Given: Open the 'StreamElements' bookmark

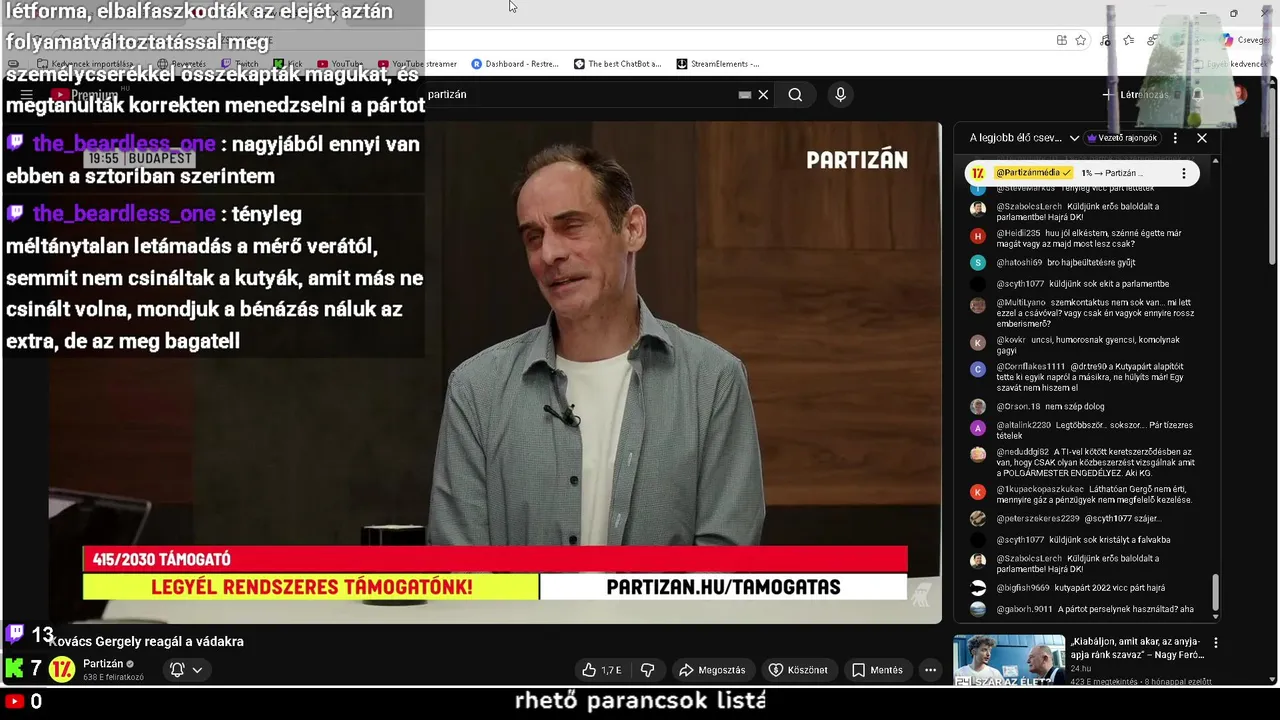Looking at the screenshot, I should click(x=717, y=64).
